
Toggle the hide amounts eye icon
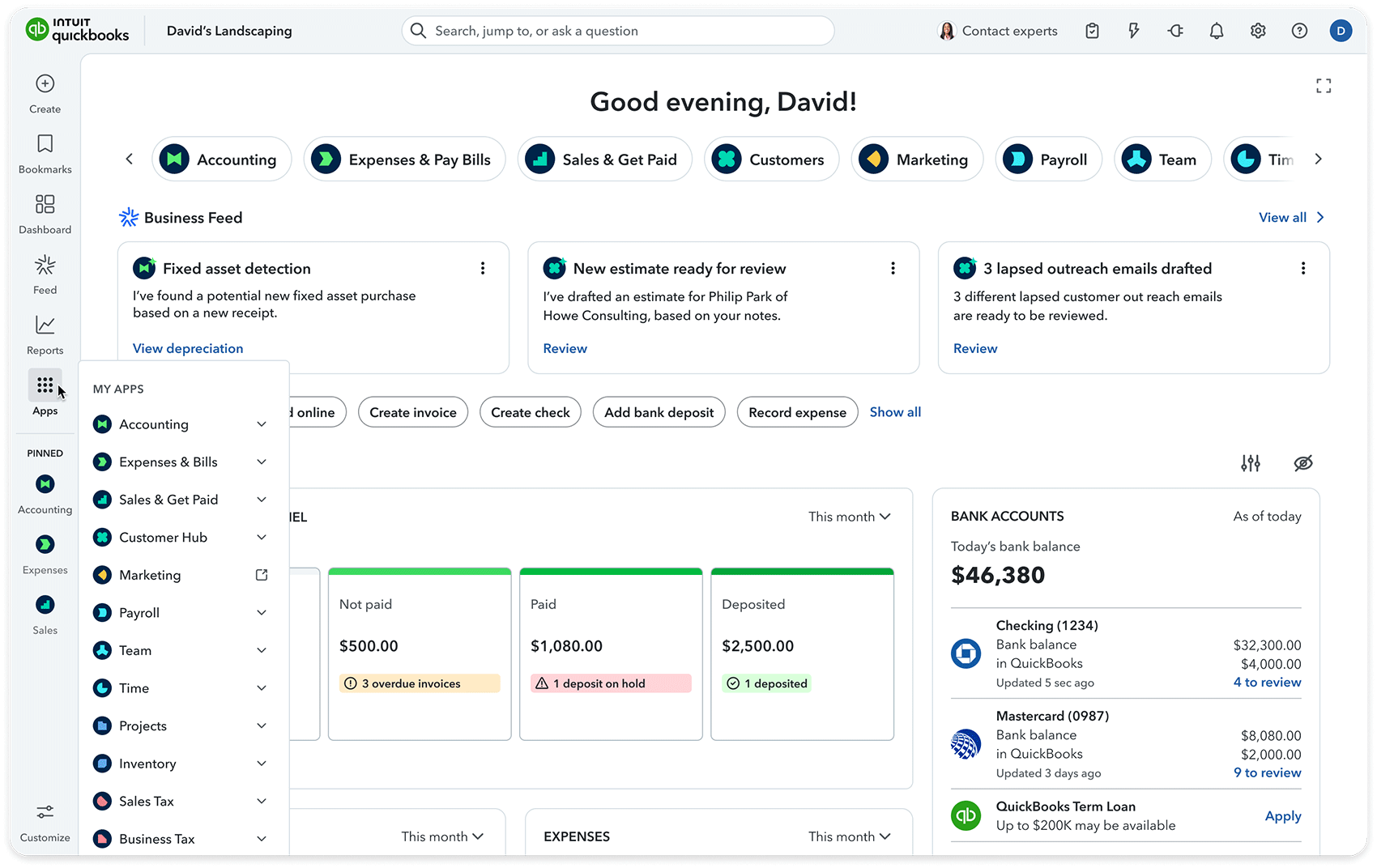coord(1302,463)
